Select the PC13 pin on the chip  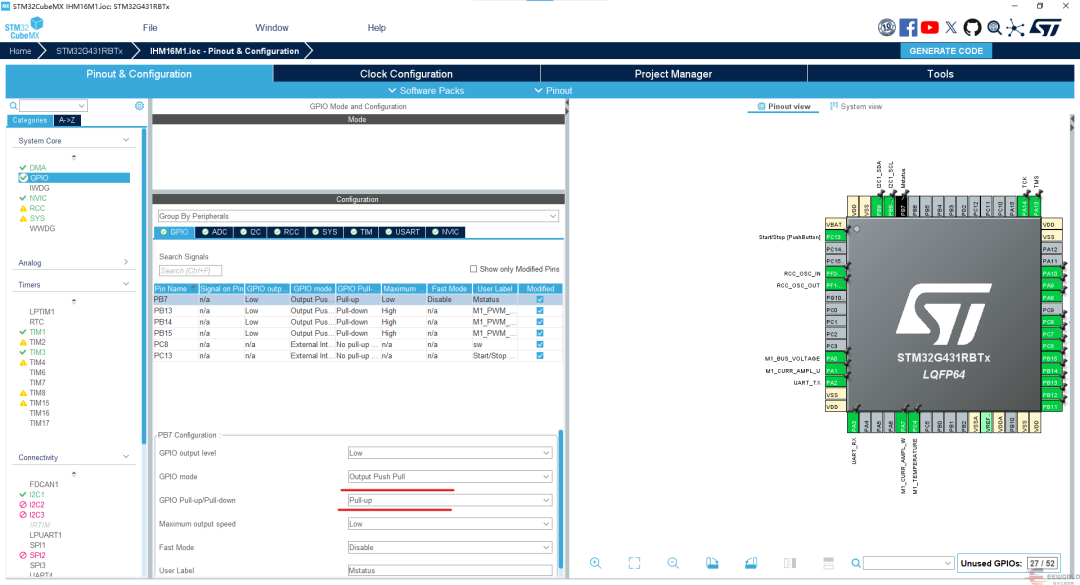click(x=835, y=237)
